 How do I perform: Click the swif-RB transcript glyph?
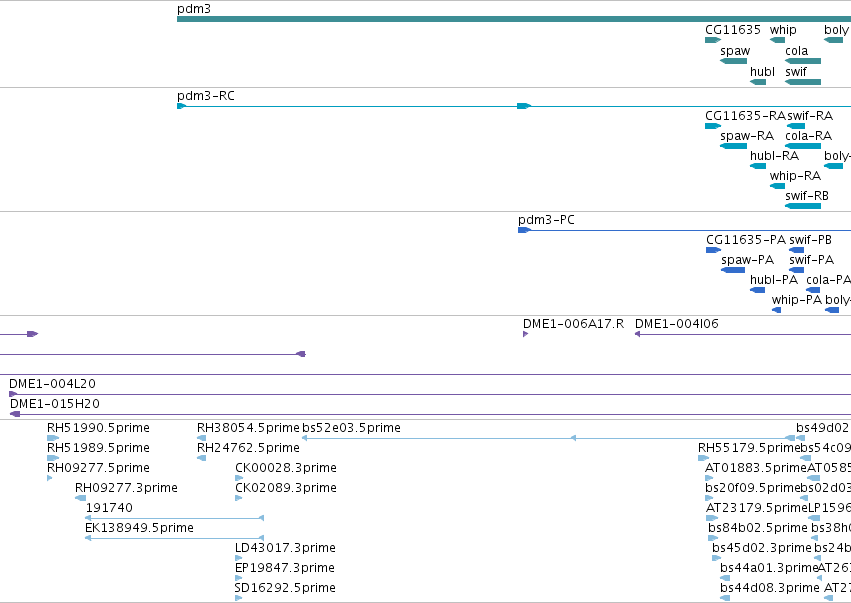(x=803, y=206)
